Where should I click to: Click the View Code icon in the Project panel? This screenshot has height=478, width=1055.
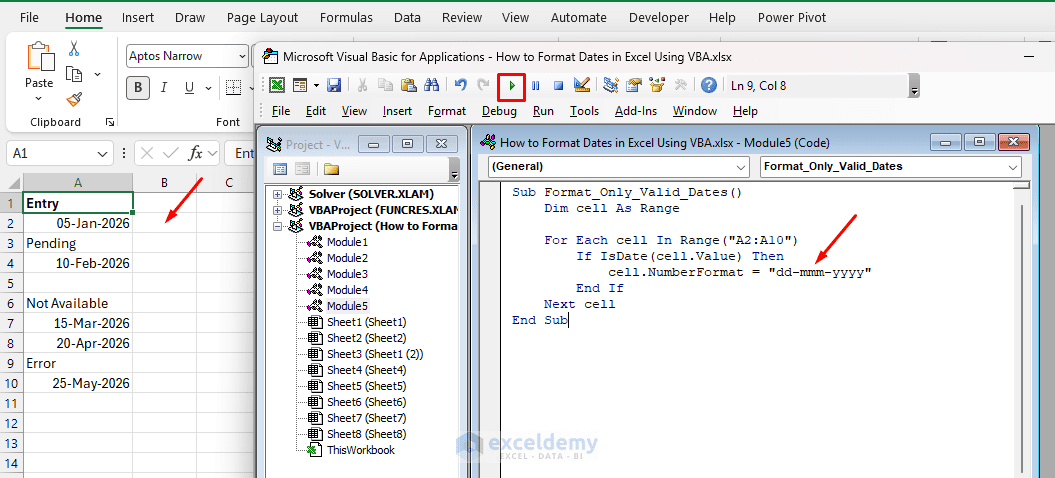pyautogui.click(x=280, y=168)
